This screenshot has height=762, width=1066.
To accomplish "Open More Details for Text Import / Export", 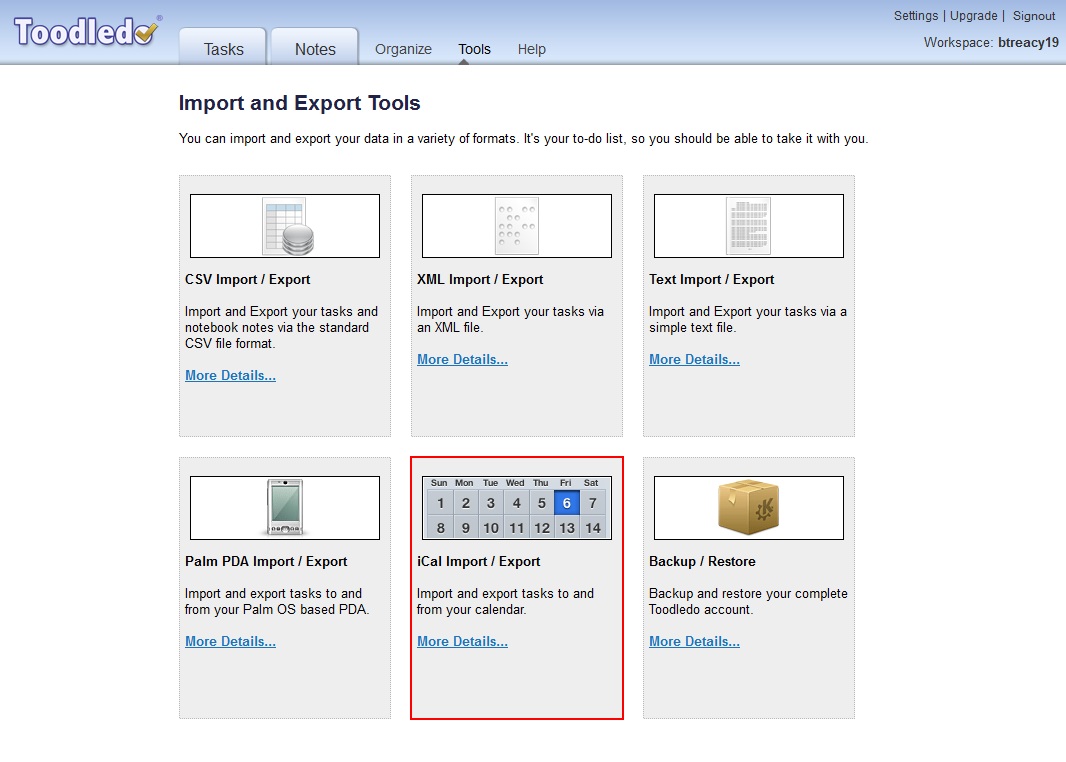I will [694, 359].
